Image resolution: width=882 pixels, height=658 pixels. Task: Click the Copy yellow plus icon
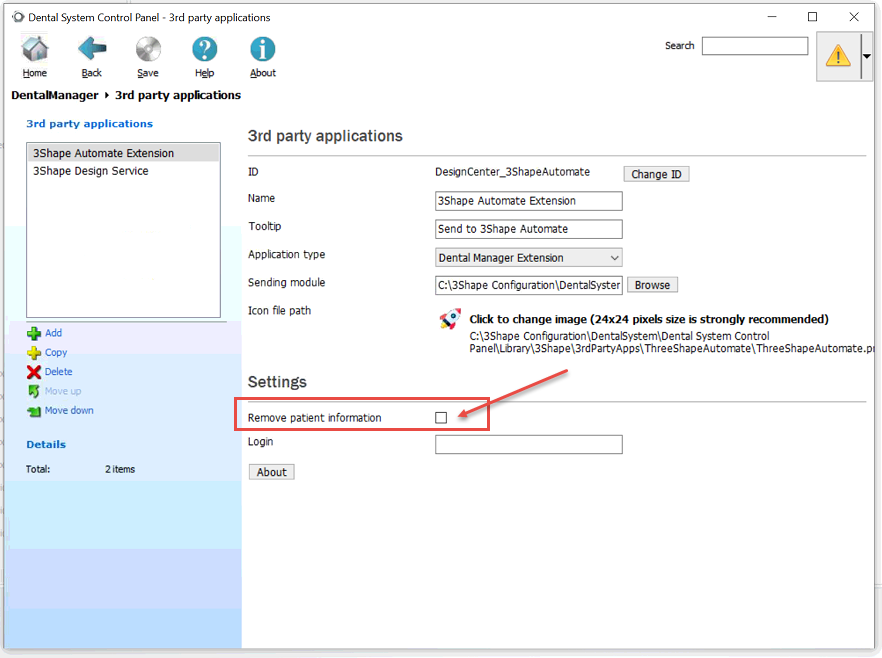(x=34, y=353)
